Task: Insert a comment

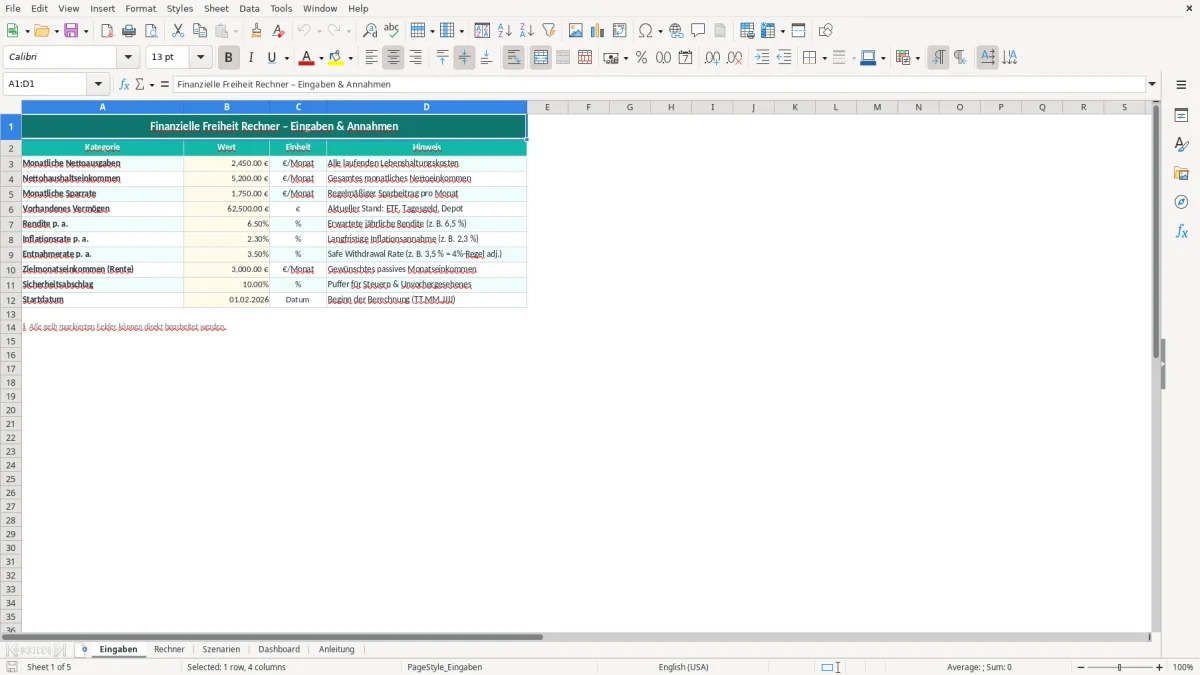Action: (x=698, y=31)
